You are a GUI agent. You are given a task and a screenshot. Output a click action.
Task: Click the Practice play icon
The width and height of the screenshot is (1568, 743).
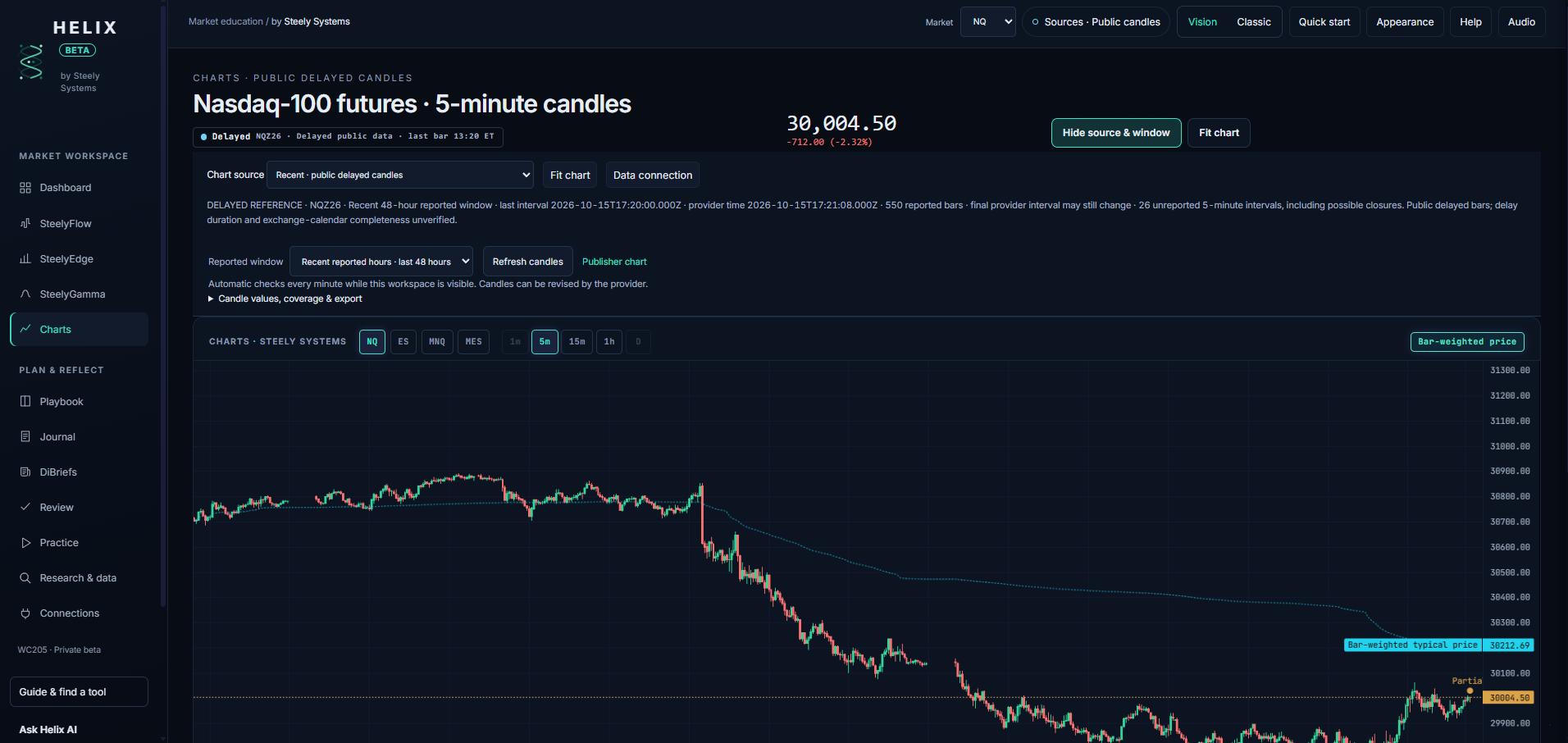pyautogui.click(x=25, y=542)
